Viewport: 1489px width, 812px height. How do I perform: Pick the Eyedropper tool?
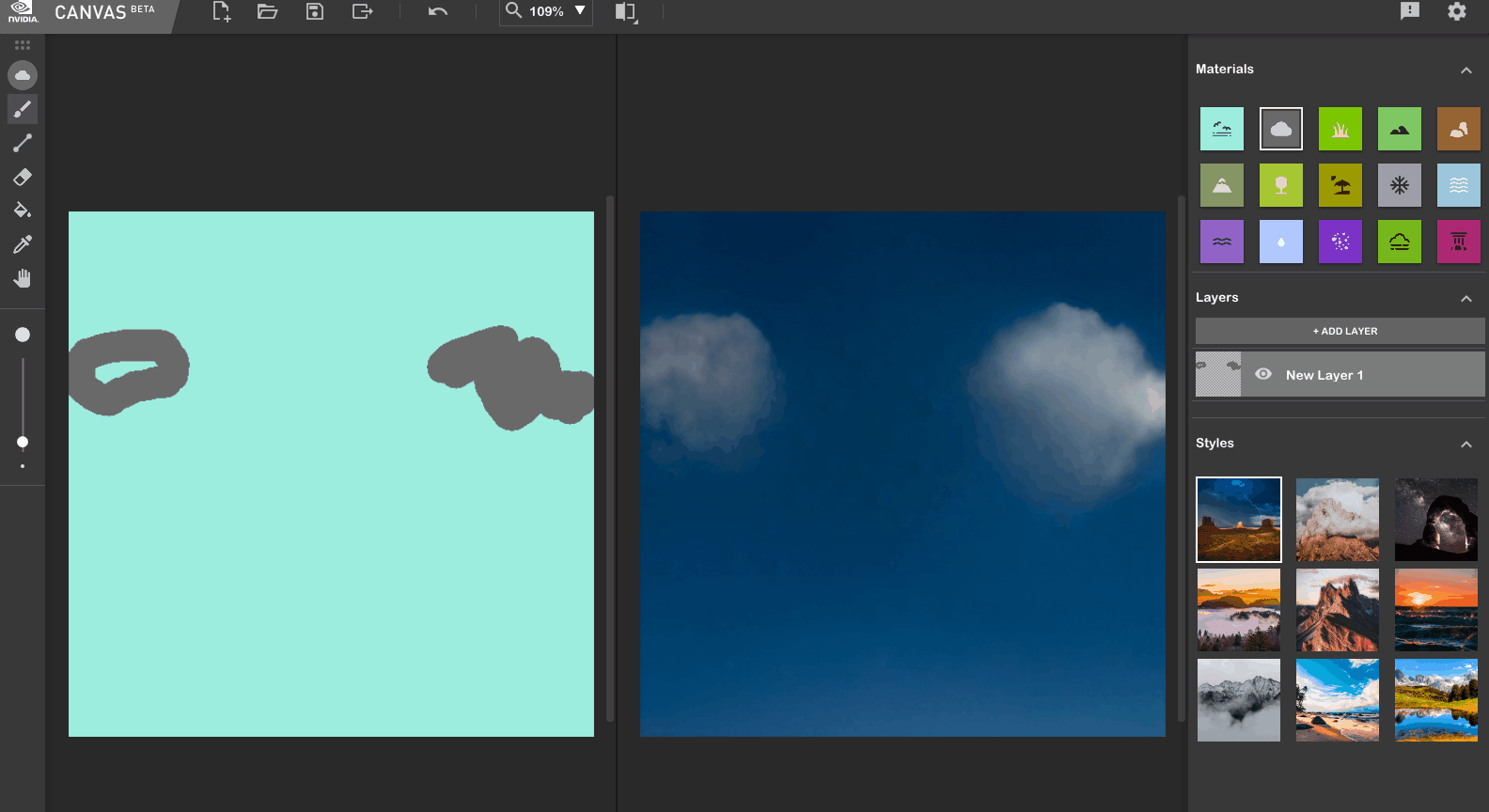pyautogui.click(x=23, y=244)
